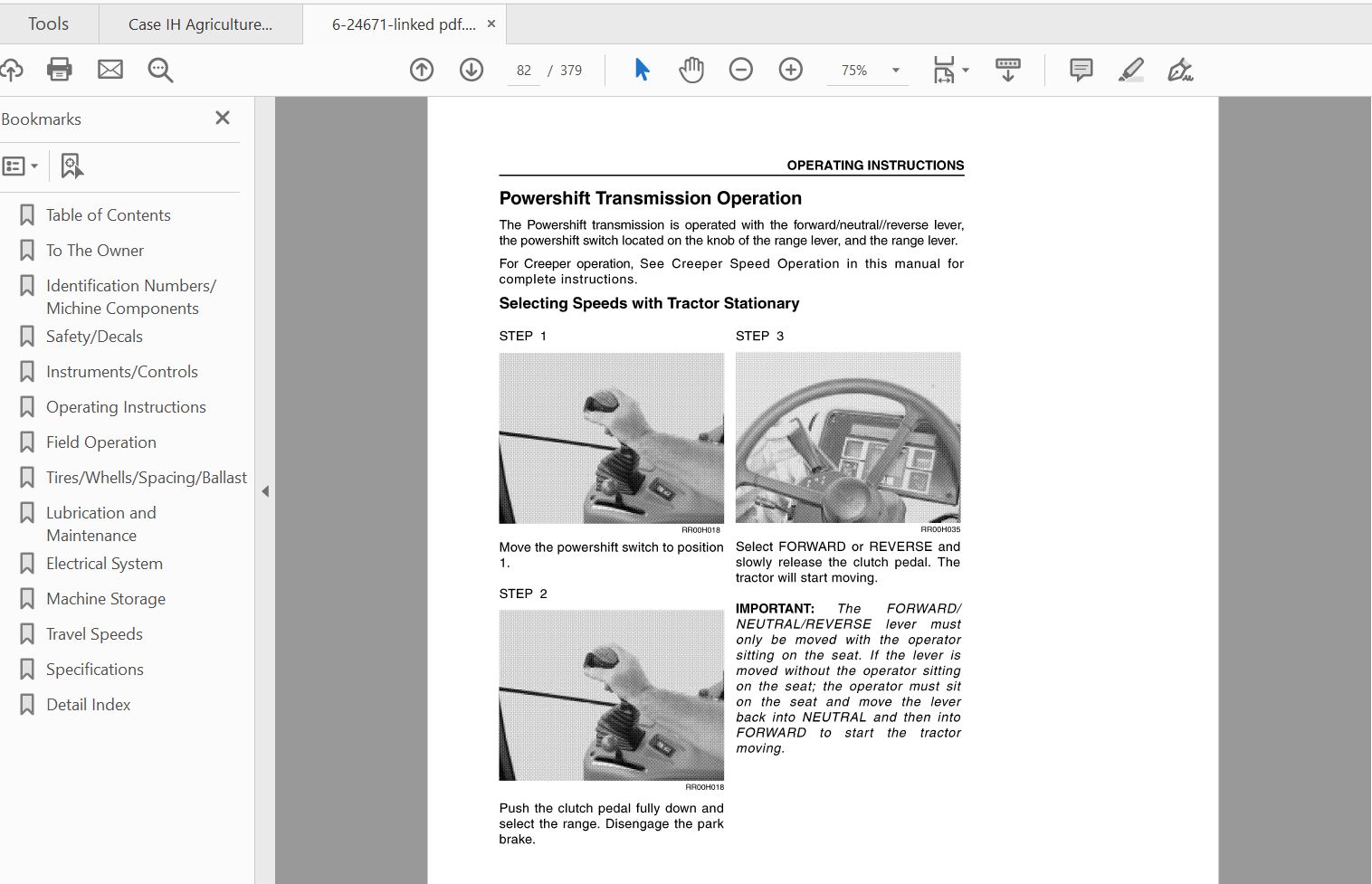This screenshot has width=1372, height=884.
Task: Open the find text magnifier tool
Action: coord(160,70)
